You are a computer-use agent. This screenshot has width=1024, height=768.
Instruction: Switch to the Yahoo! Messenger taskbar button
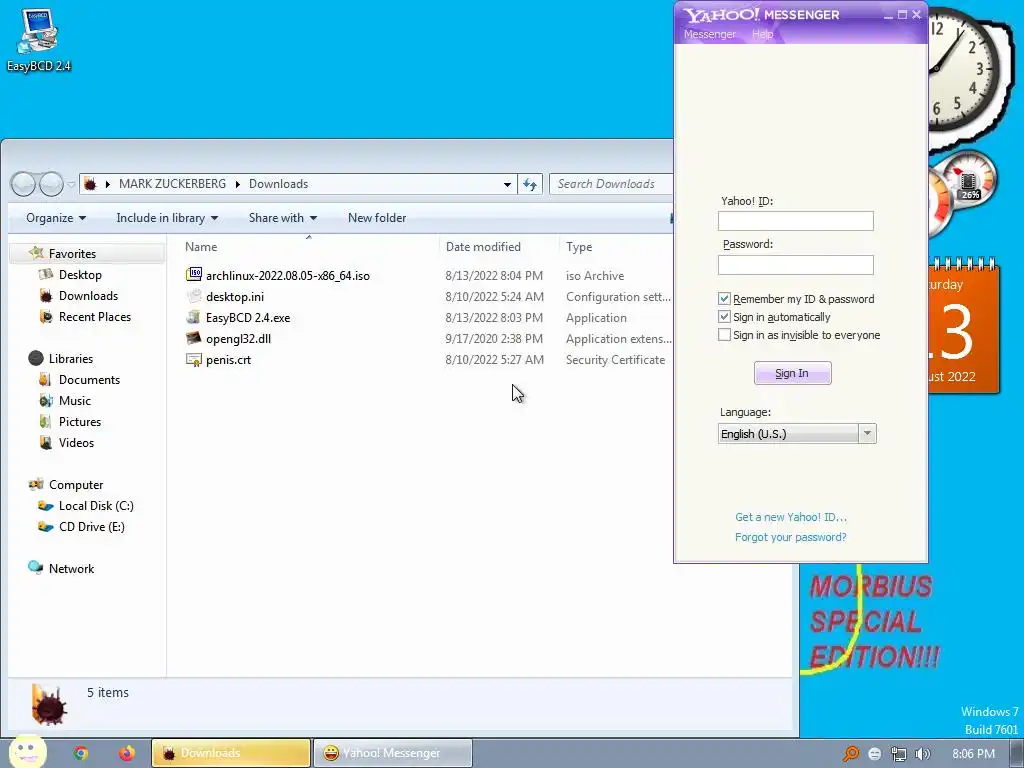coord(392,753)
